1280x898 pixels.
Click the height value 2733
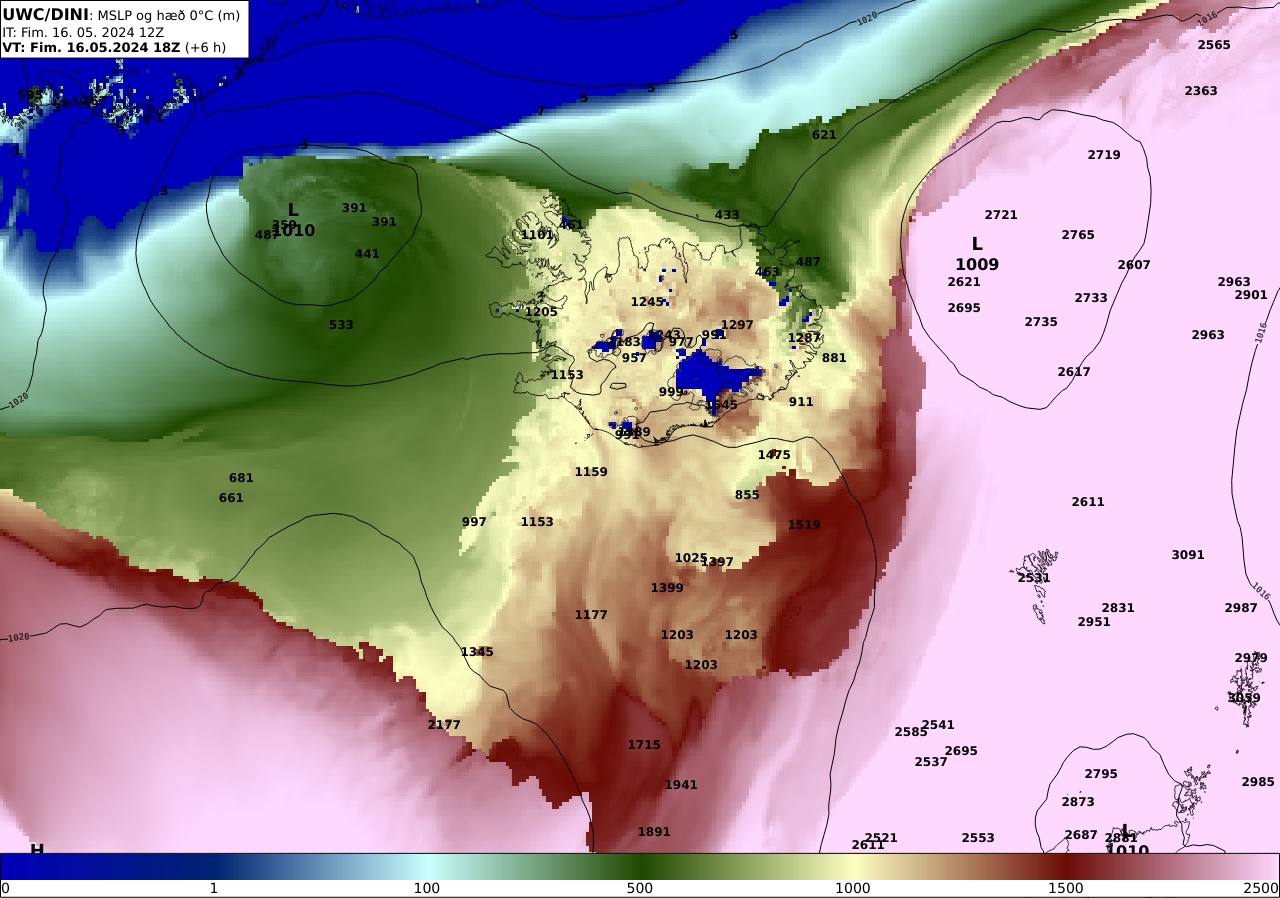[1091, 298]
